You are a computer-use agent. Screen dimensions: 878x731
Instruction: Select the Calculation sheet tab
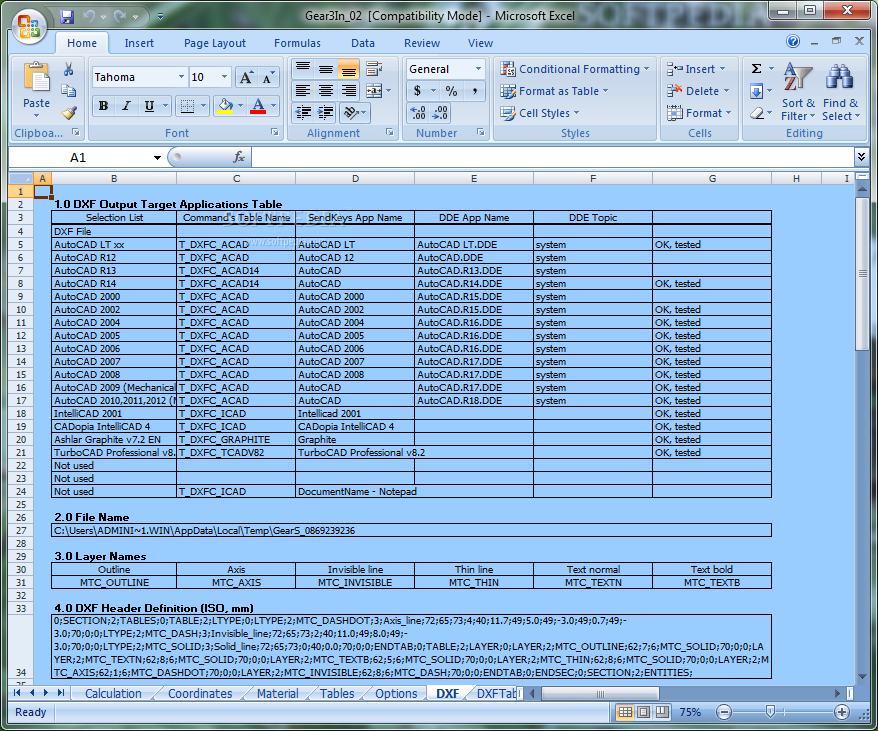click(113, 693)
